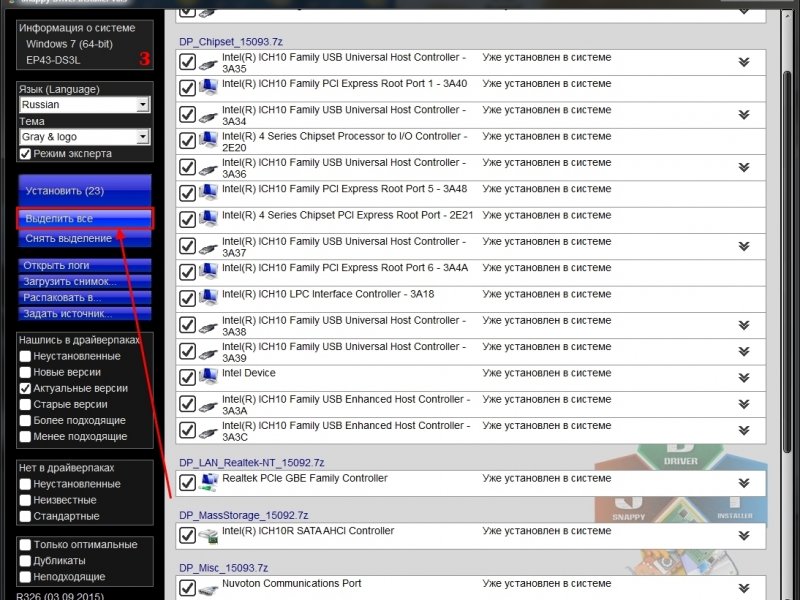800x600 pixels.
Task: Enable the Только оптимальные option
Action: point(25,545)
